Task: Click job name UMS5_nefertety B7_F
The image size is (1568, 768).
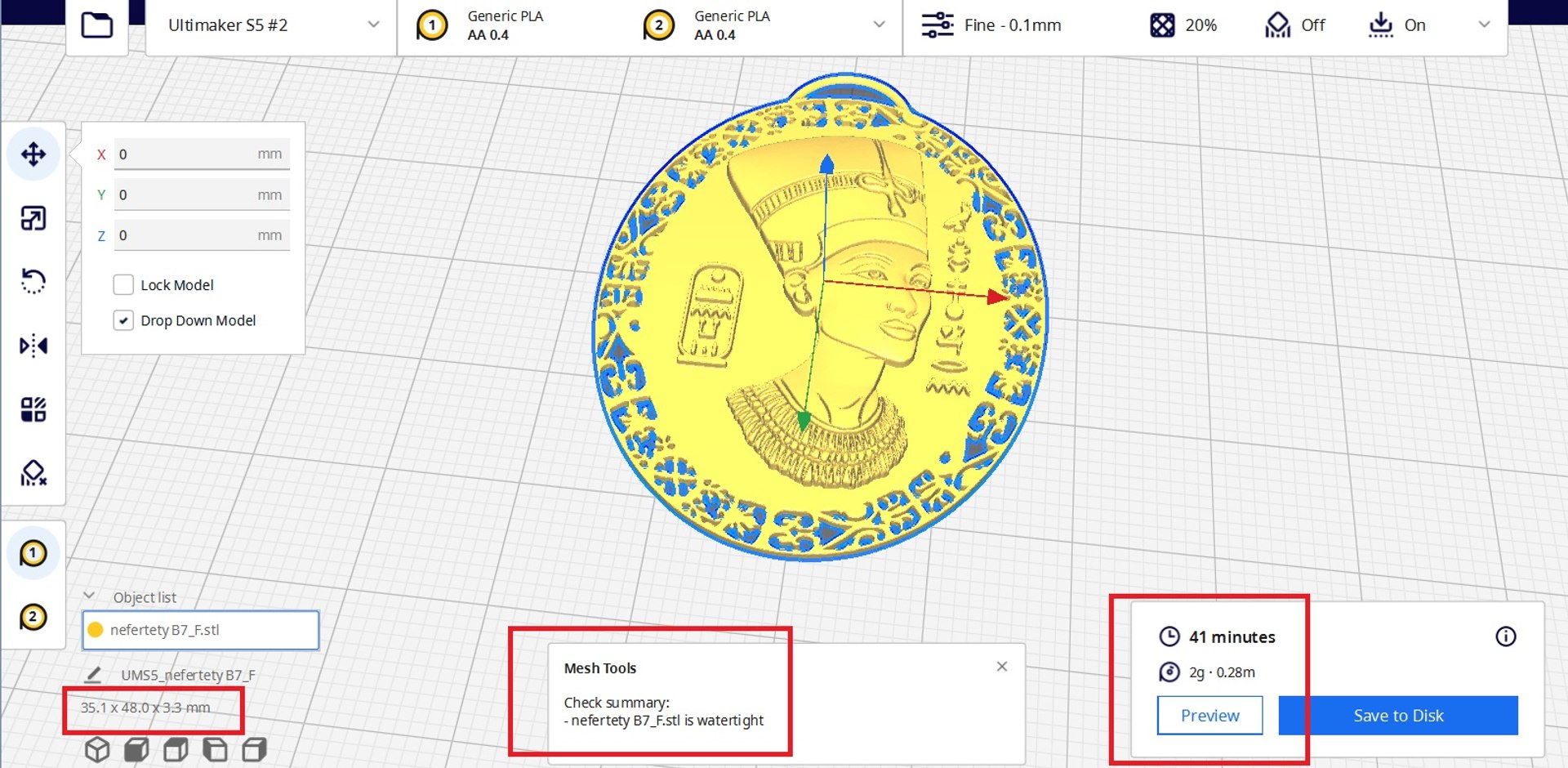Action: pos(188,675)
